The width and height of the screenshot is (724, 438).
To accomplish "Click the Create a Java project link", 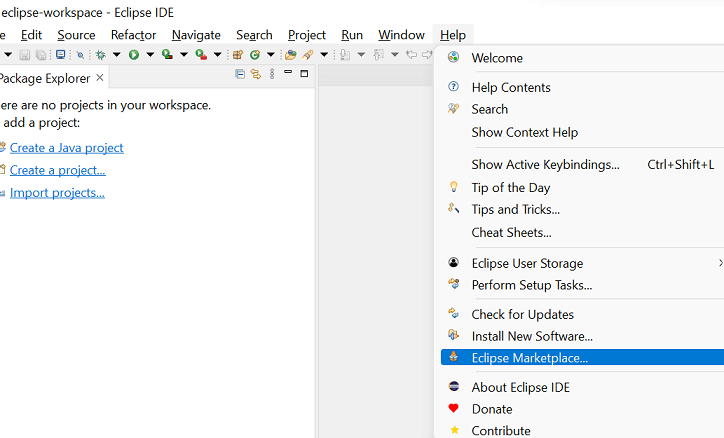I will [x=66, y=148].
